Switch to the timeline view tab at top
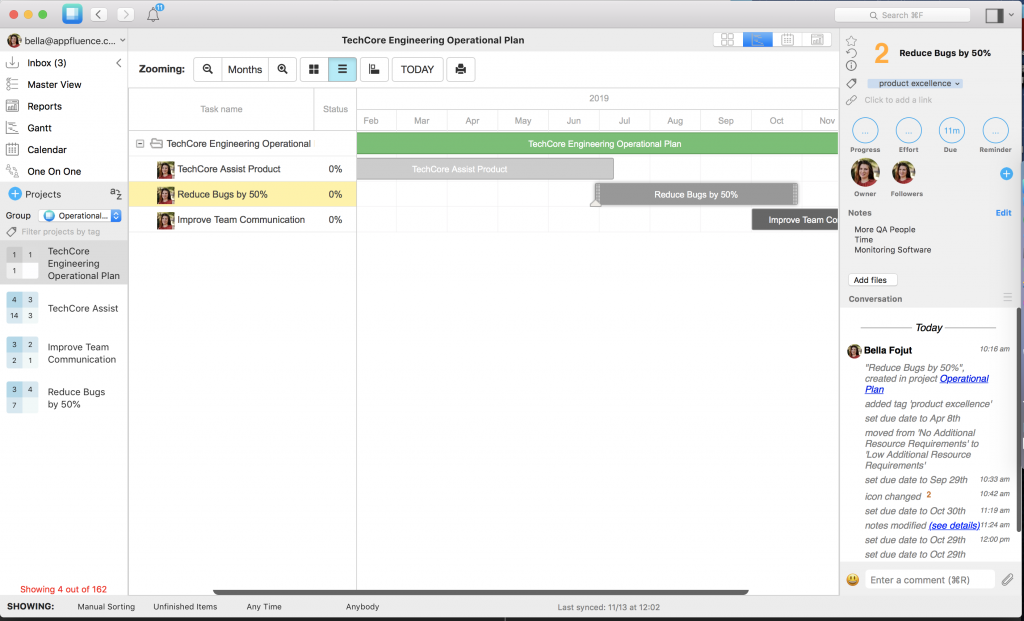Viewport: 1024px width, 621px height. click(757, 39)
